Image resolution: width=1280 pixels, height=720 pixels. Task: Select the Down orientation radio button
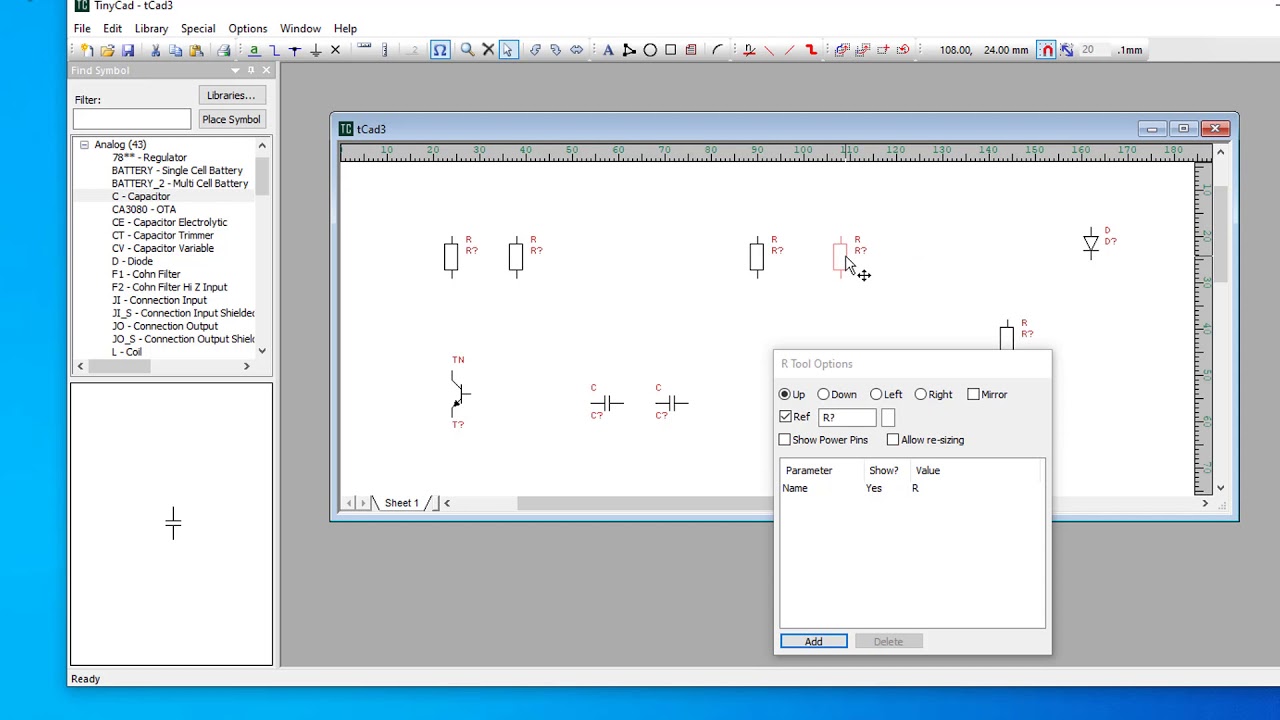point(823,395)
